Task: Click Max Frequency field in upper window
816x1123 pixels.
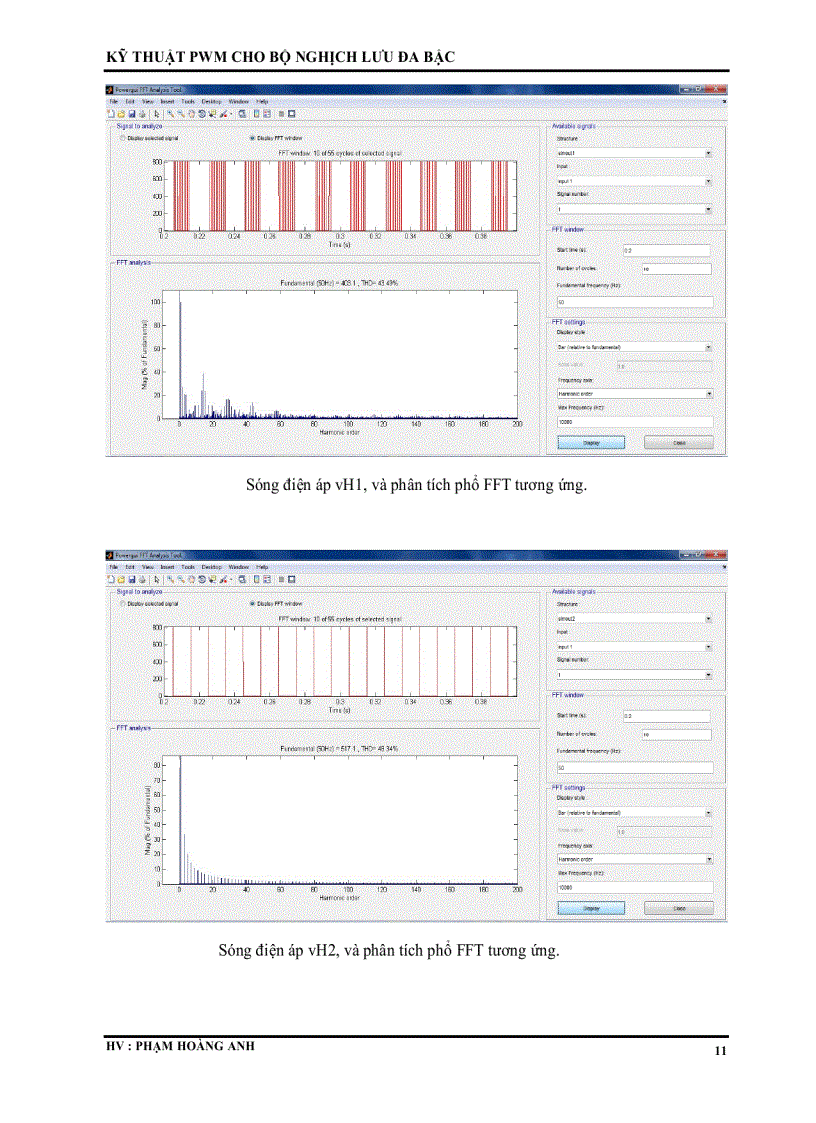Action: [634, 422]
